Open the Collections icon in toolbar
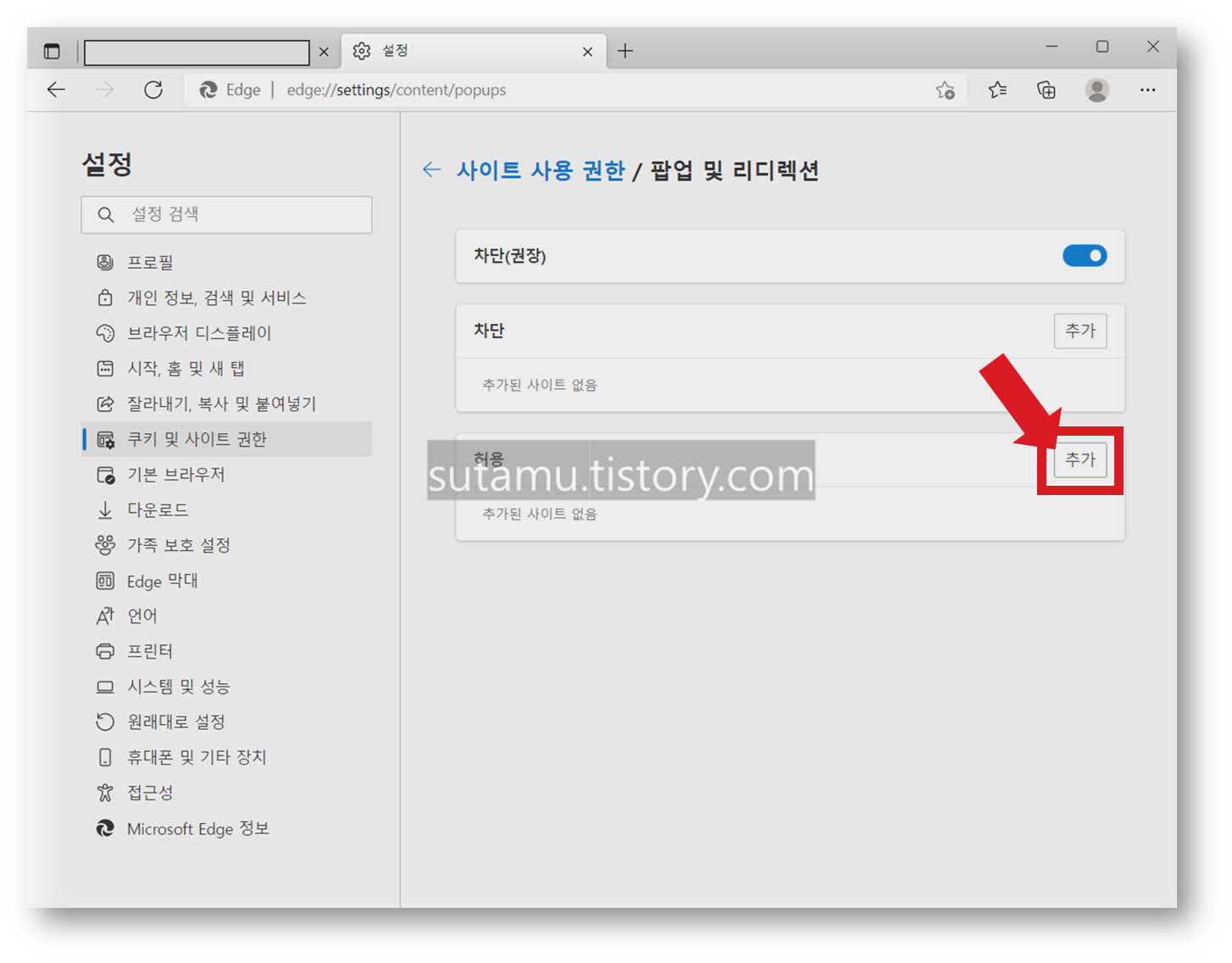 (x=1046, y=90)
